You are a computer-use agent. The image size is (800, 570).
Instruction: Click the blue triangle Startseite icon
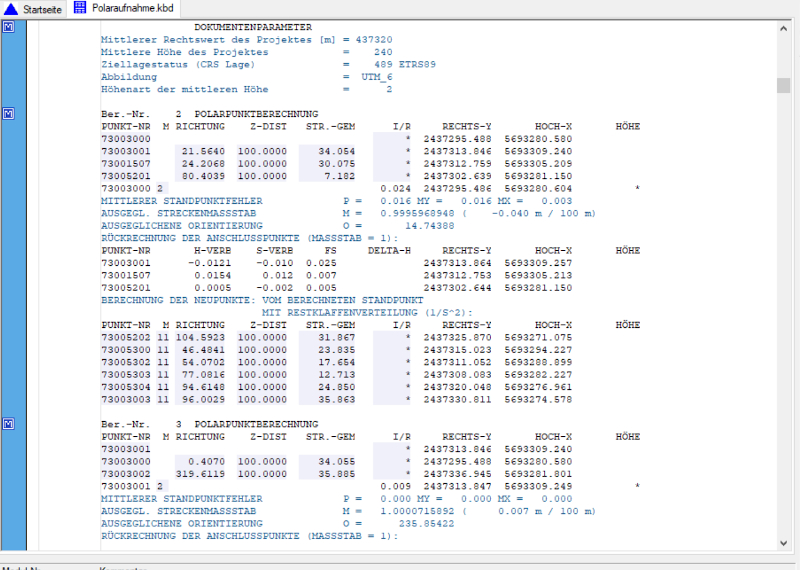point(10,7)
